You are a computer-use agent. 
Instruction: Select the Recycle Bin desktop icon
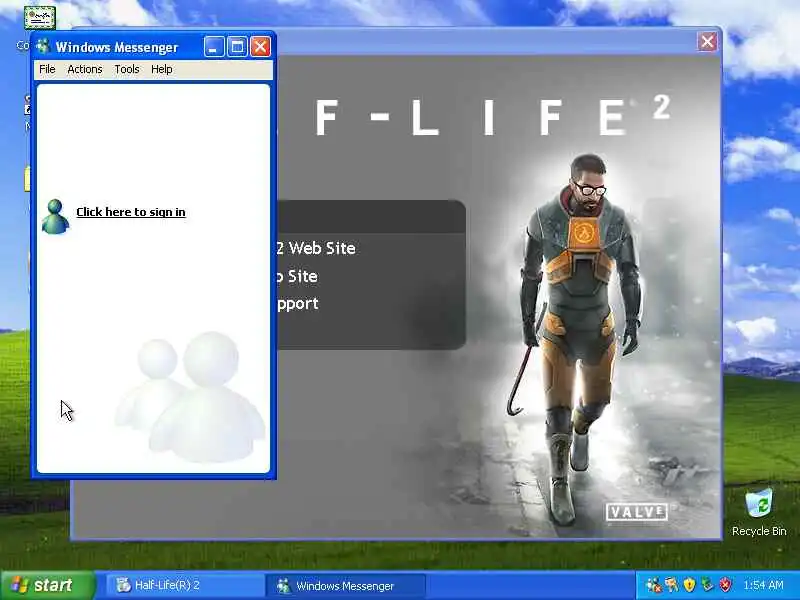[759, 512]
